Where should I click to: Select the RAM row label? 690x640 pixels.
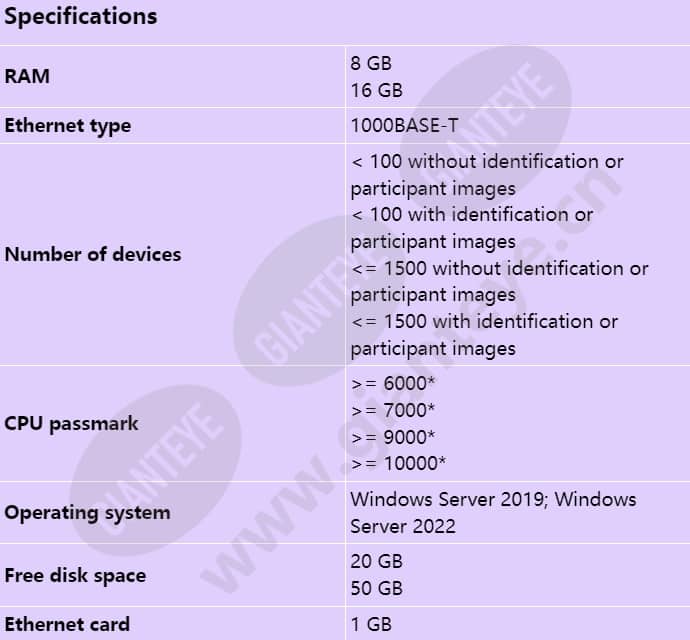tap(27, 76)
